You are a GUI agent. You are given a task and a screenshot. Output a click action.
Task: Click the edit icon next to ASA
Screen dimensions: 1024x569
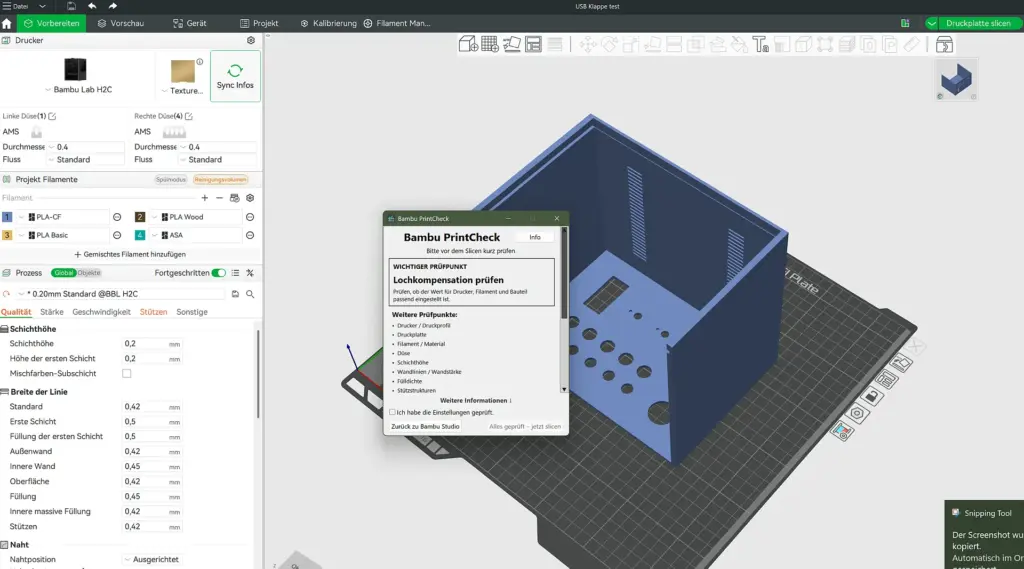(250, 235)
